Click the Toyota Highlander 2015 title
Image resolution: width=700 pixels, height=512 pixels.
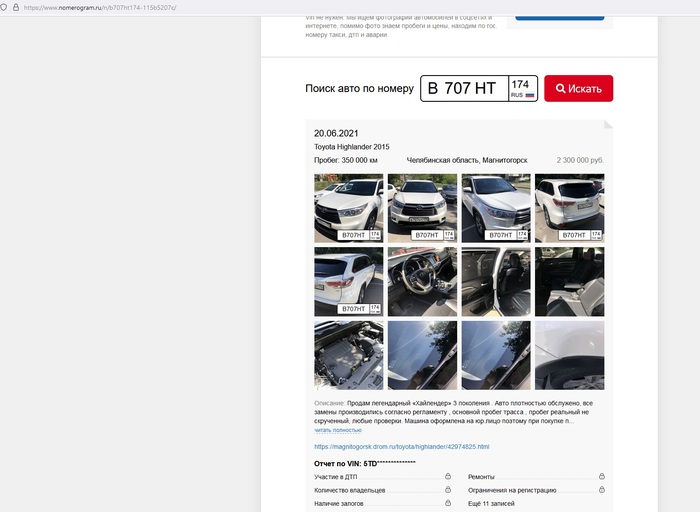(x=352, y=147)
